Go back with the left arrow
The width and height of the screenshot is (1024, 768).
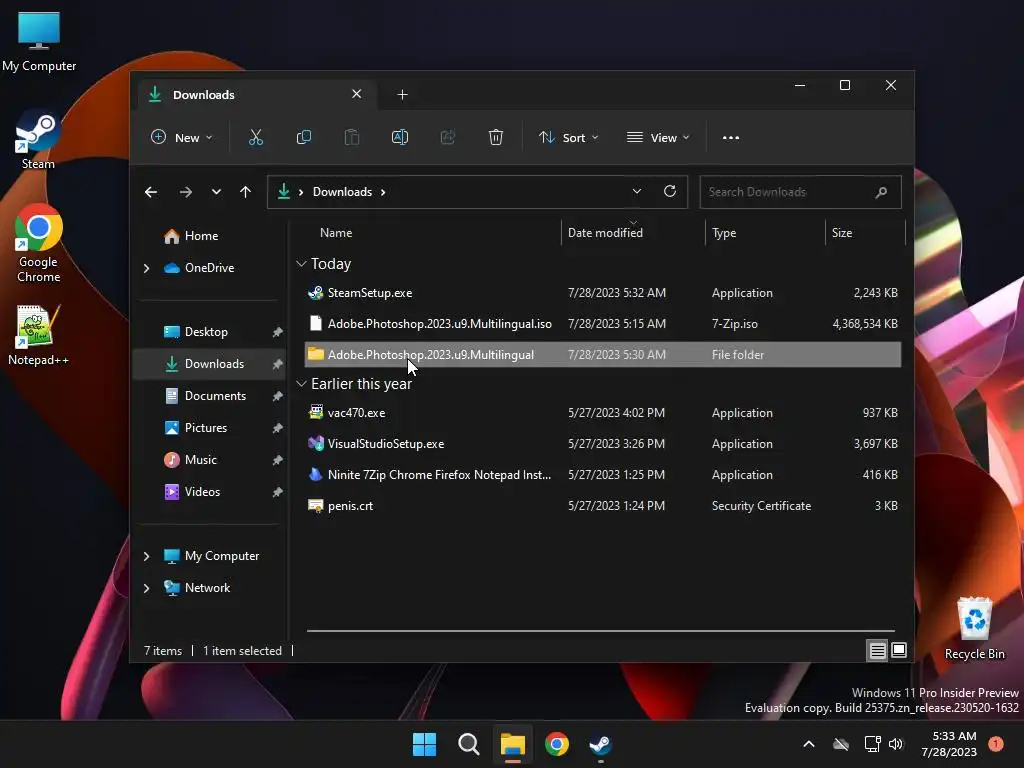pyautogui.click(x=151, y=192)
